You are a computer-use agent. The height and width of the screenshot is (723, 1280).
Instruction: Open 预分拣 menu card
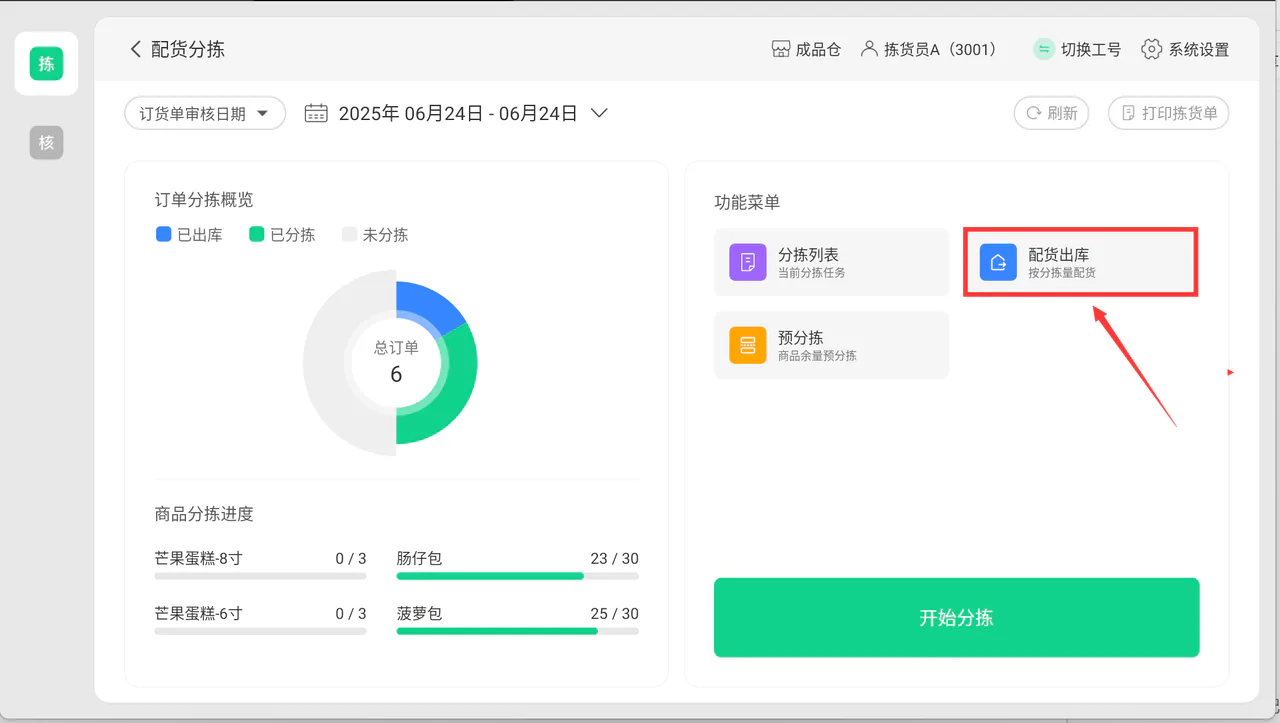click(831, 345)
